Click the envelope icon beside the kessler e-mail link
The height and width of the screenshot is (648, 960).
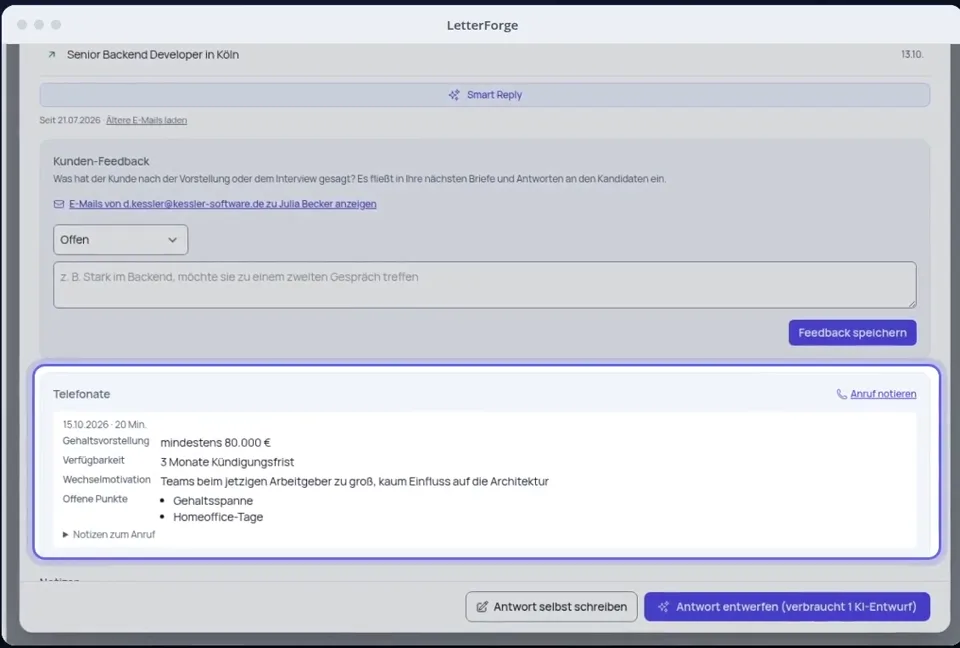[x=59, y=204]
